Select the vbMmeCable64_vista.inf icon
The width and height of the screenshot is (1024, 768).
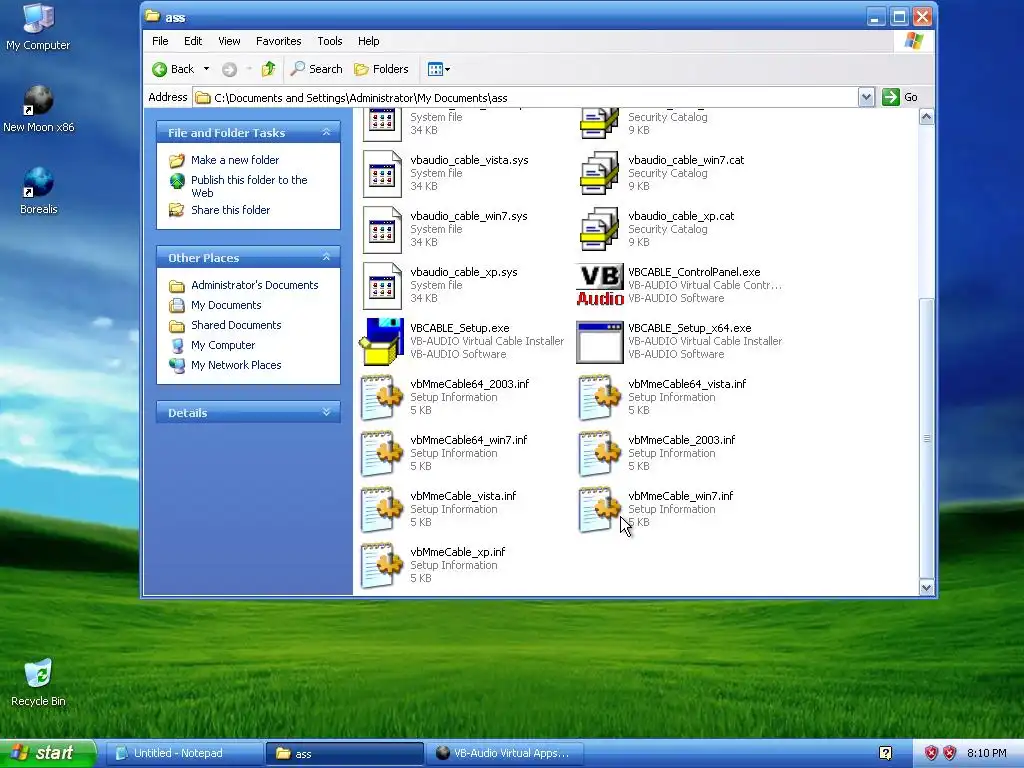(x=600, y=398)
